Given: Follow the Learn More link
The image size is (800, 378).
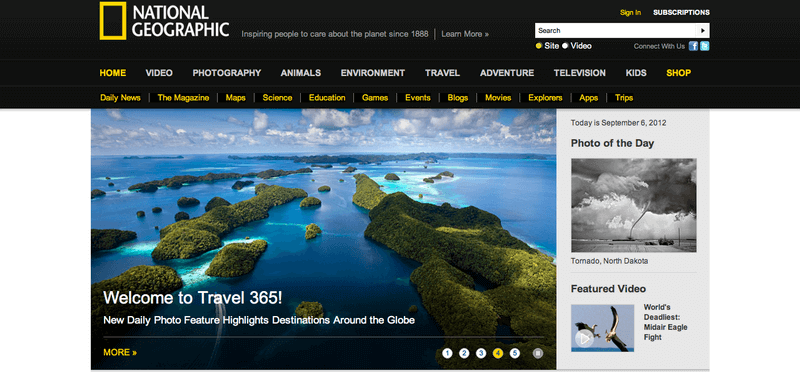Looking at the screenshot, I should click(465, 34).
